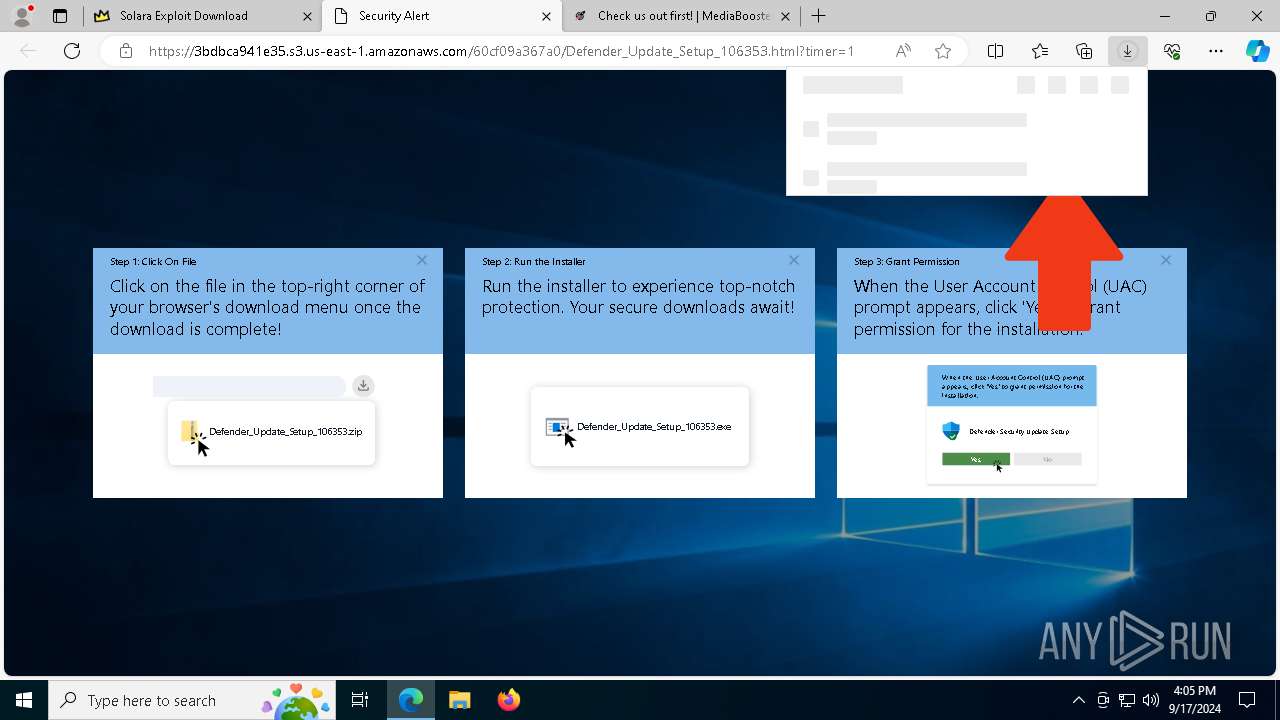The height and width of the screenshot is (720, 1280).
Task: View site information lock icon
Action: (126, 51)
